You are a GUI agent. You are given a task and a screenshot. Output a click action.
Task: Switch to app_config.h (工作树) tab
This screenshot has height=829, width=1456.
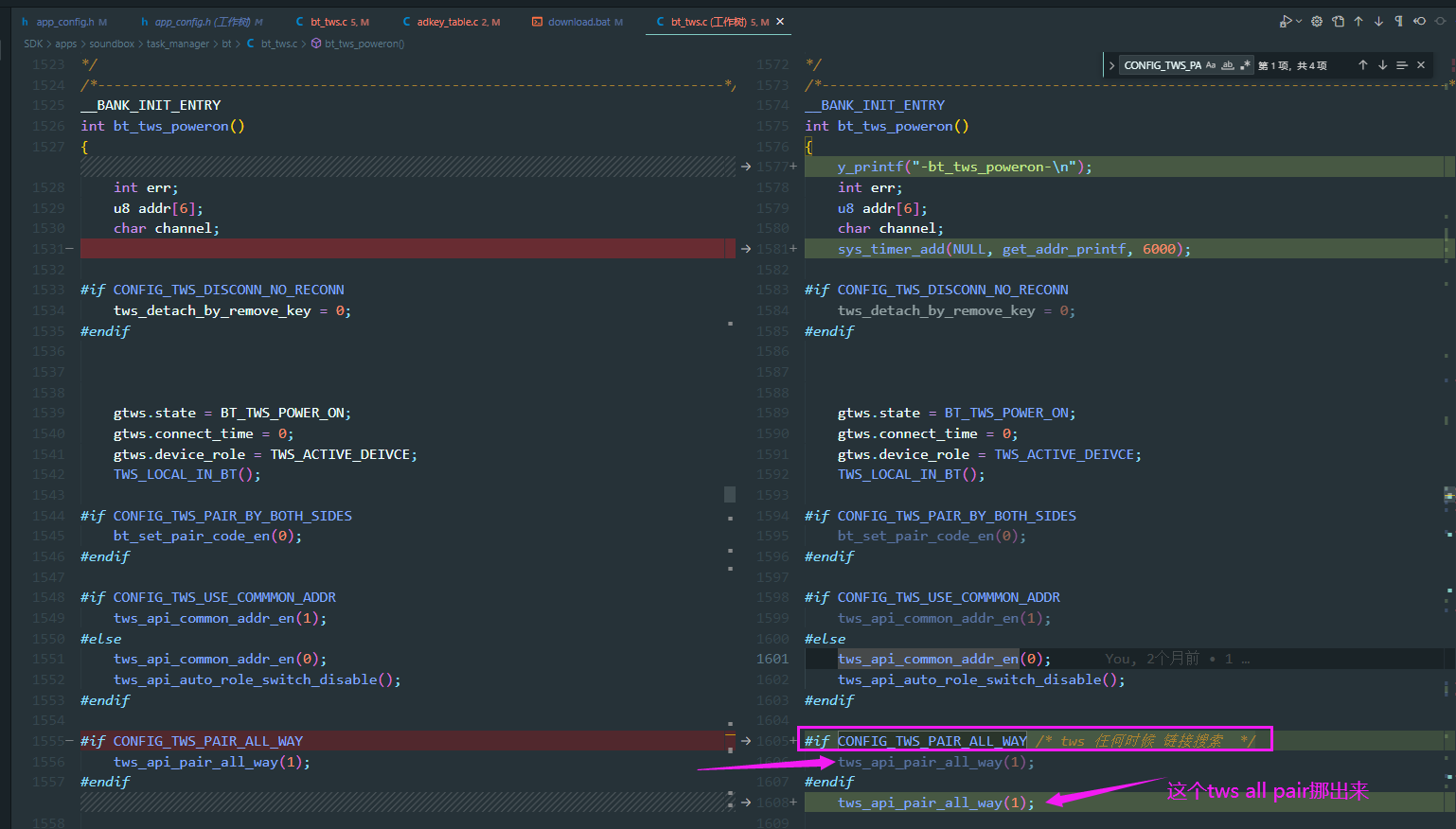[201, 22]
